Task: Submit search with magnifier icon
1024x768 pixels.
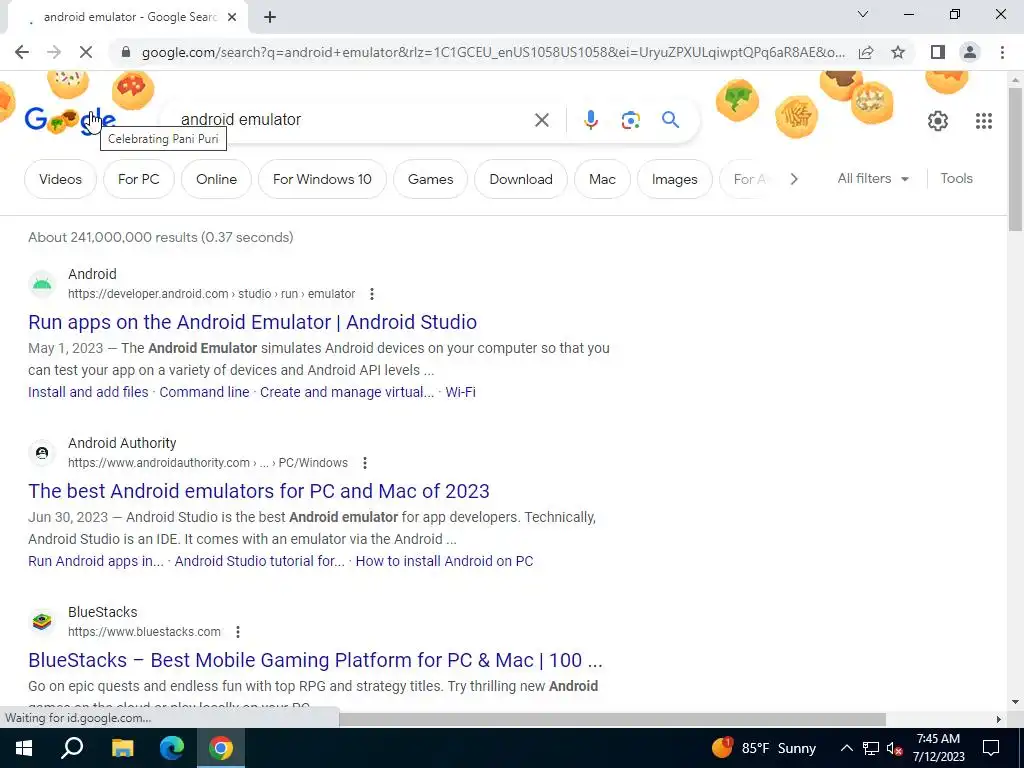Action: pyautogui.click(x=670, y=120)
